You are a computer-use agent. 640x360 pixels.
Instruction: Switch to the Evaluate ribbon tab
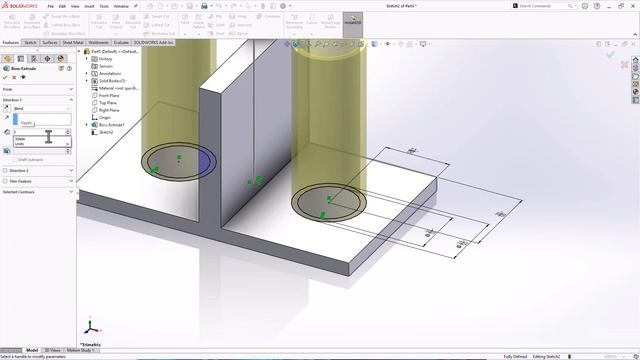pos(121,42)
